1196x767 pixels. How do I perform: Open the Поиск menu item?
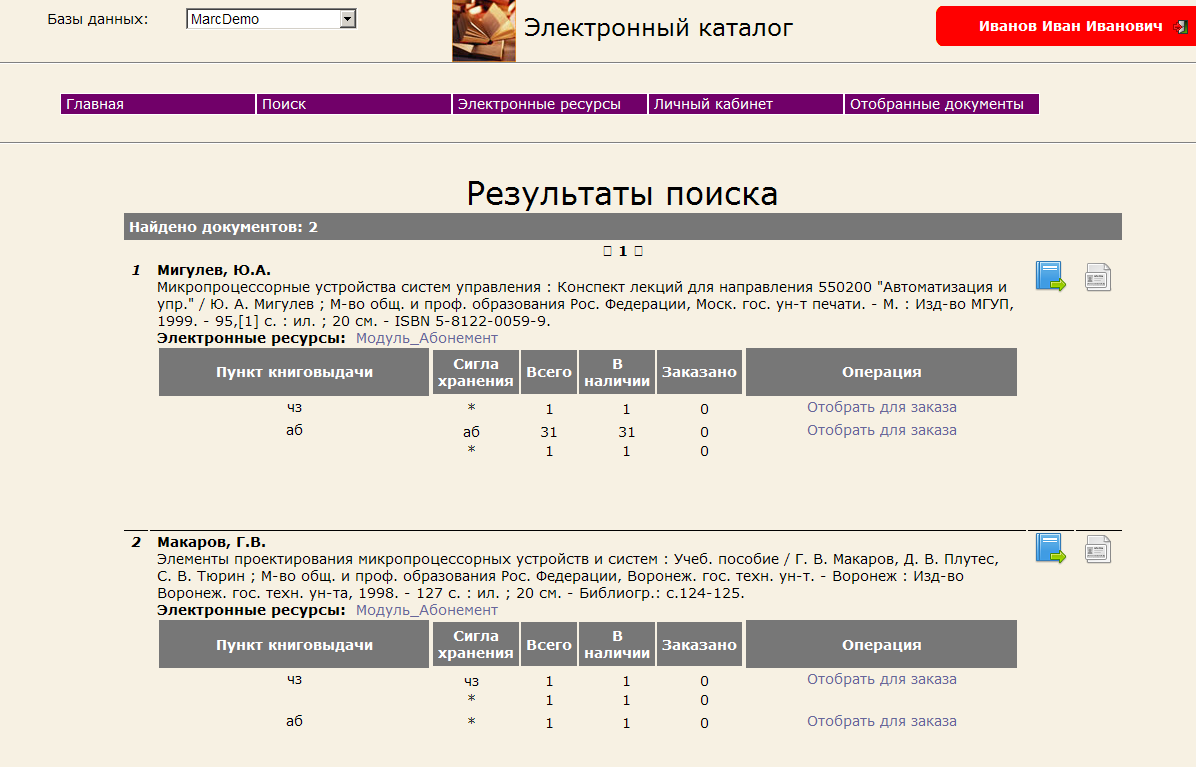click(354, 104)
